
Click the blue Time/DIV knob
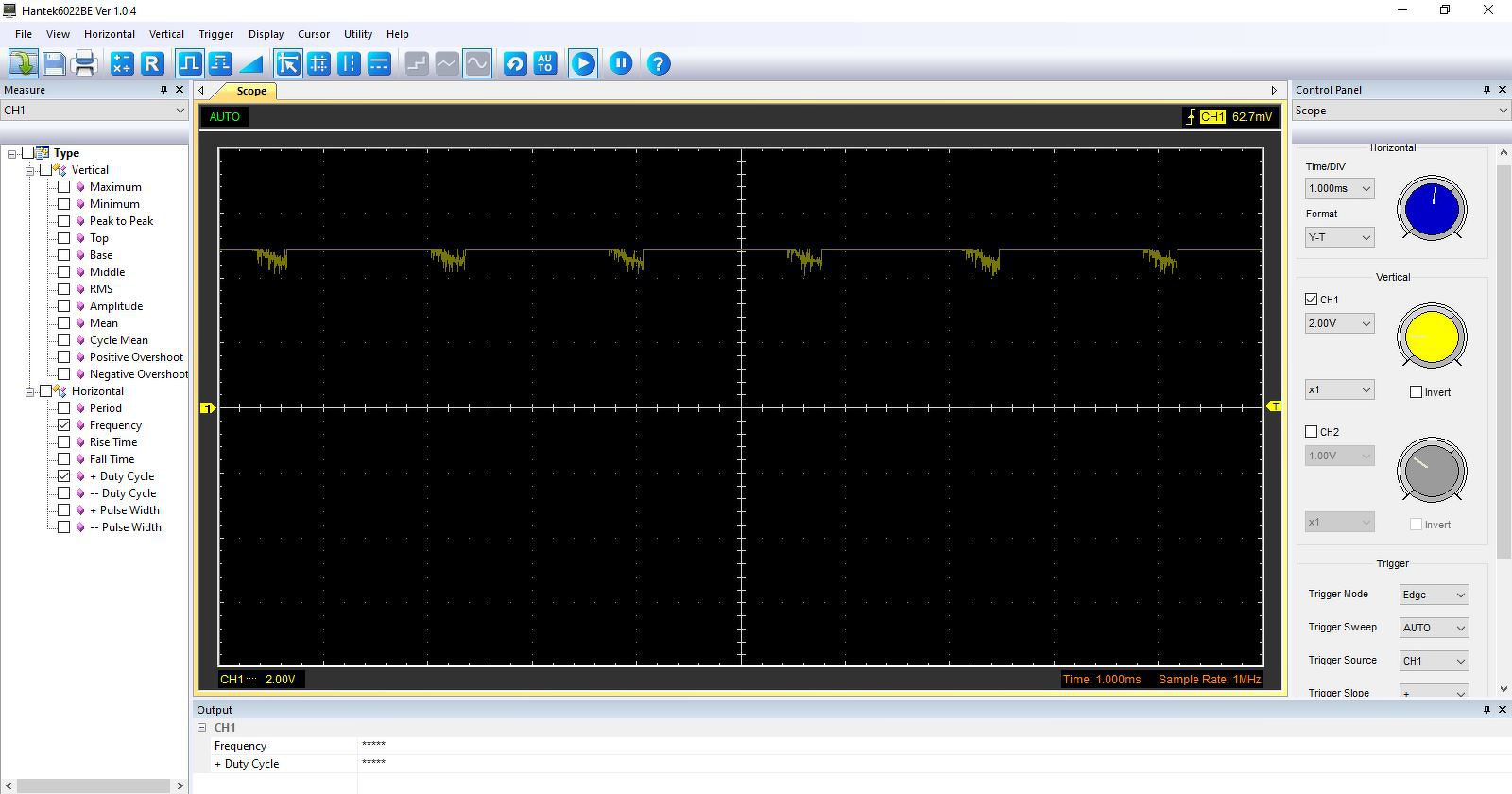[1432, 209]
